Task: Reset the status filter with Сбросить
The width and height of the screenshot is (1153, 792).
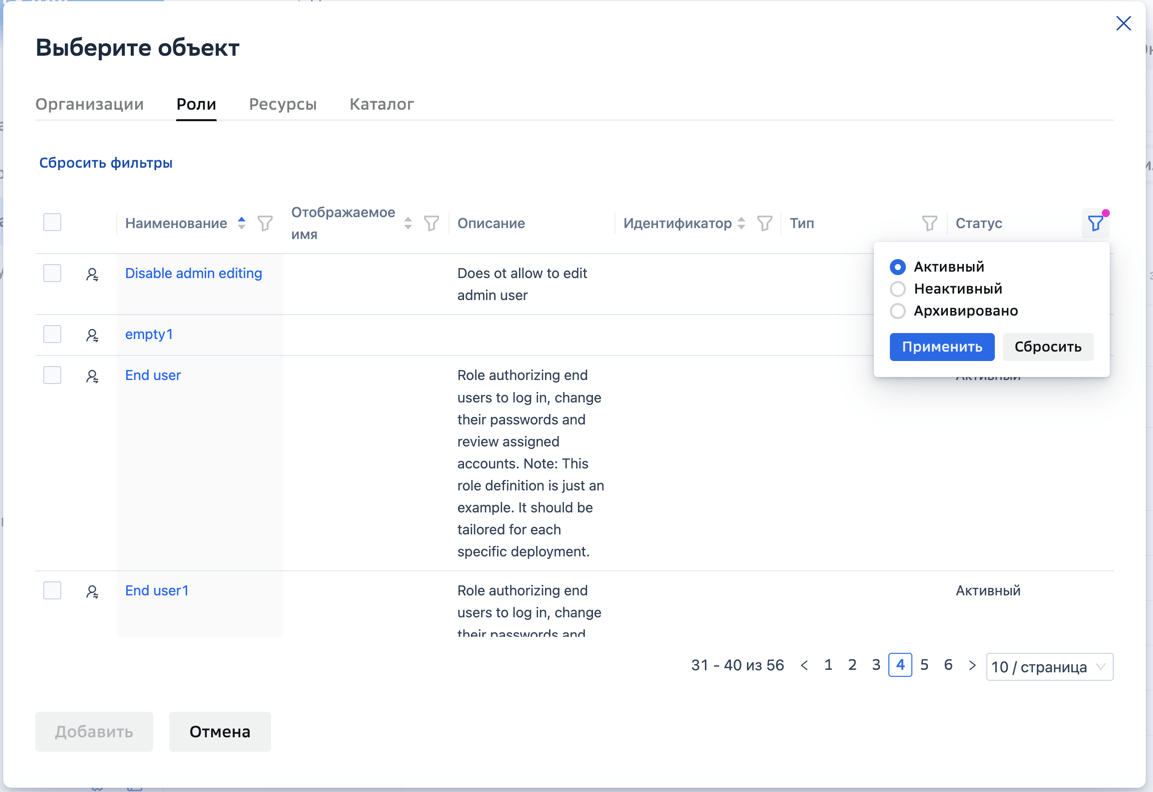Action: pos(1048,347)
